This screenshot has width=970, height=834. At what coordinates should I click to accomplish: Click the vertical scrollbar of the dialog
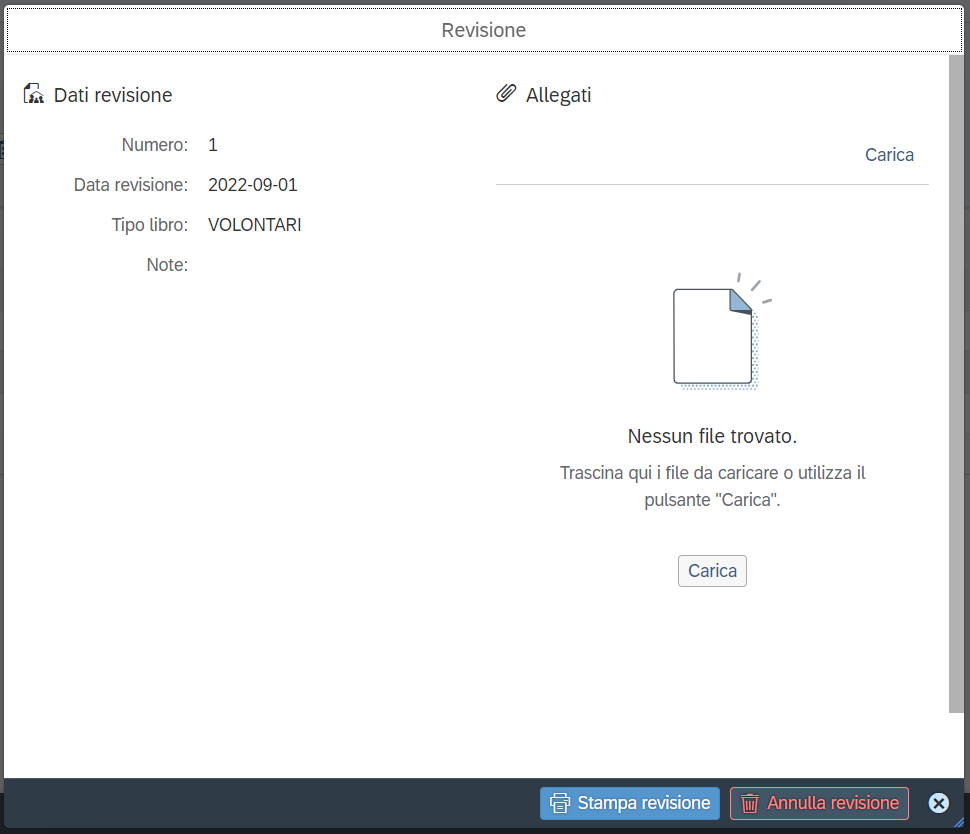tap(956, 384)
